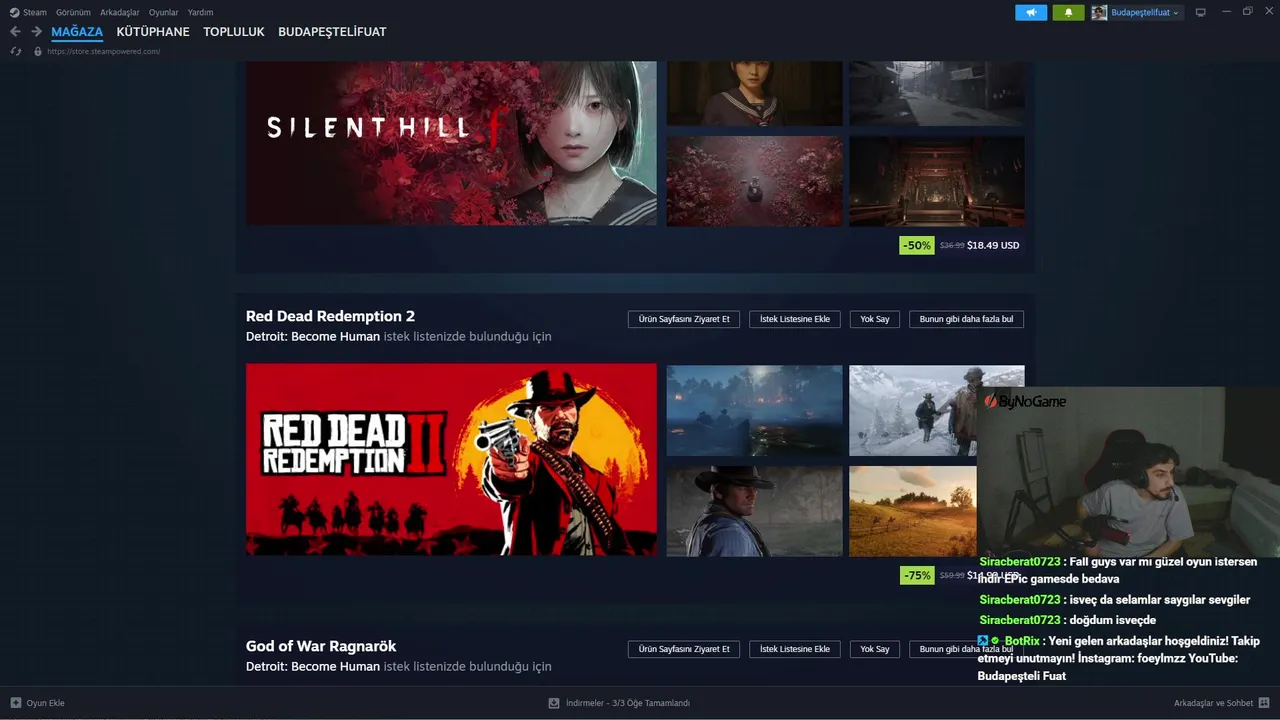
Task: Enter Big Picture mode via monitor icon
Action: click(1201, 12)
